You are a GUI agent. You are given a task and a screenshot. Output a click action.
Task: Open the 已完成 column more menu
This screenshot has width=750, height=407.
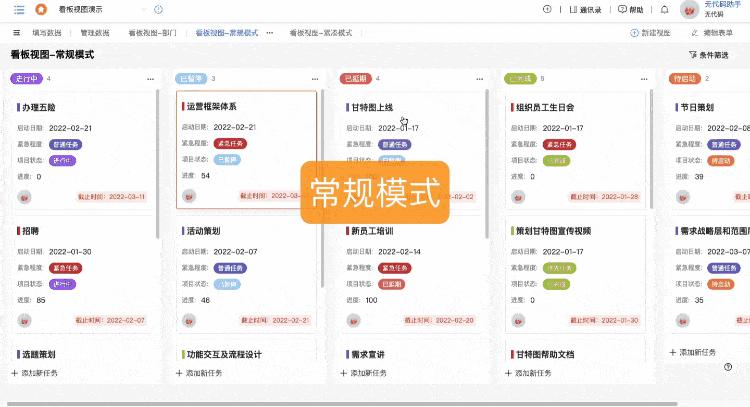point(644,79)
